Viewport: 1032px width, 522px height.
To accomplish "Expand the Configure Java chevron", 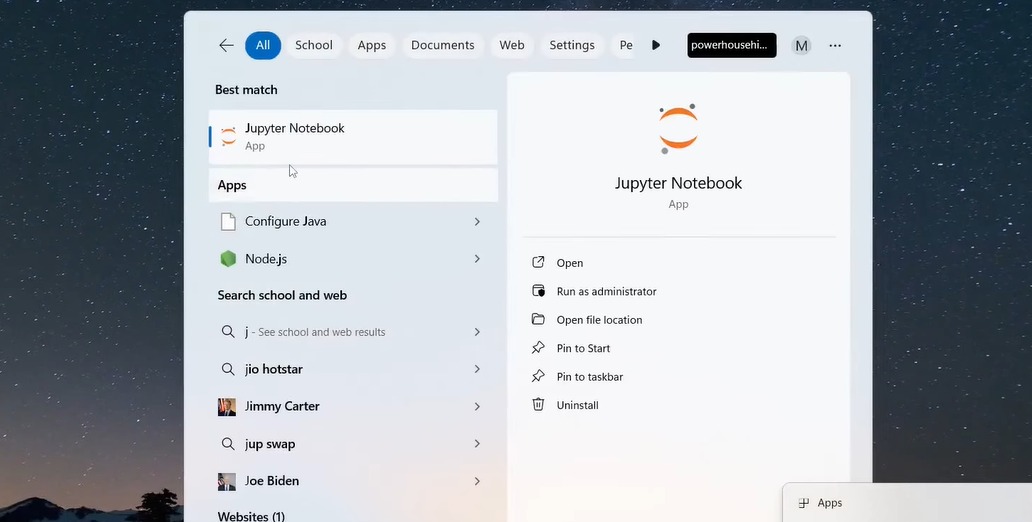I will click(x=477, y=222).
